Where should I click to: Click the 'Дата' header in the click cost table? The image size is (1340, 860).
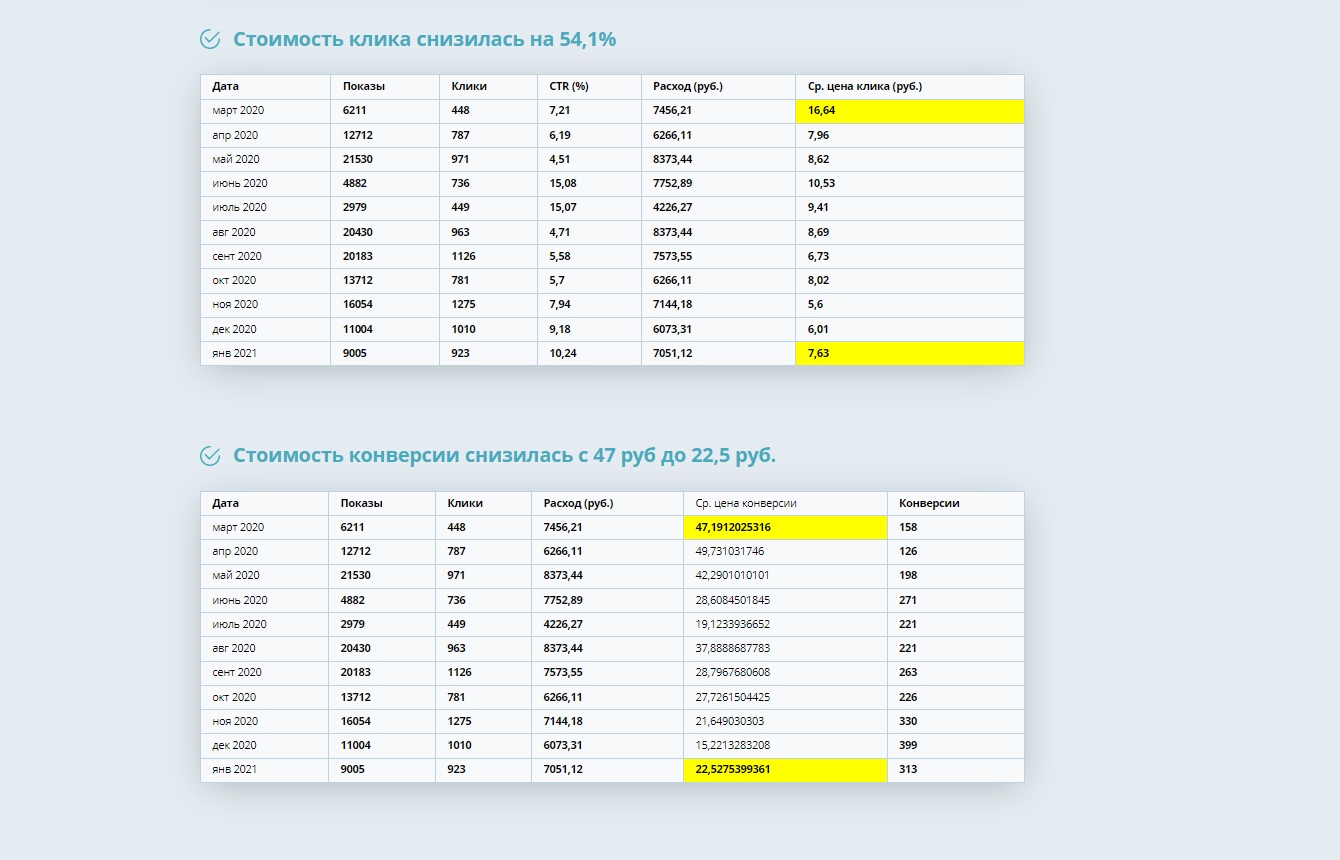pyautogui.click(x=226, y=86)
